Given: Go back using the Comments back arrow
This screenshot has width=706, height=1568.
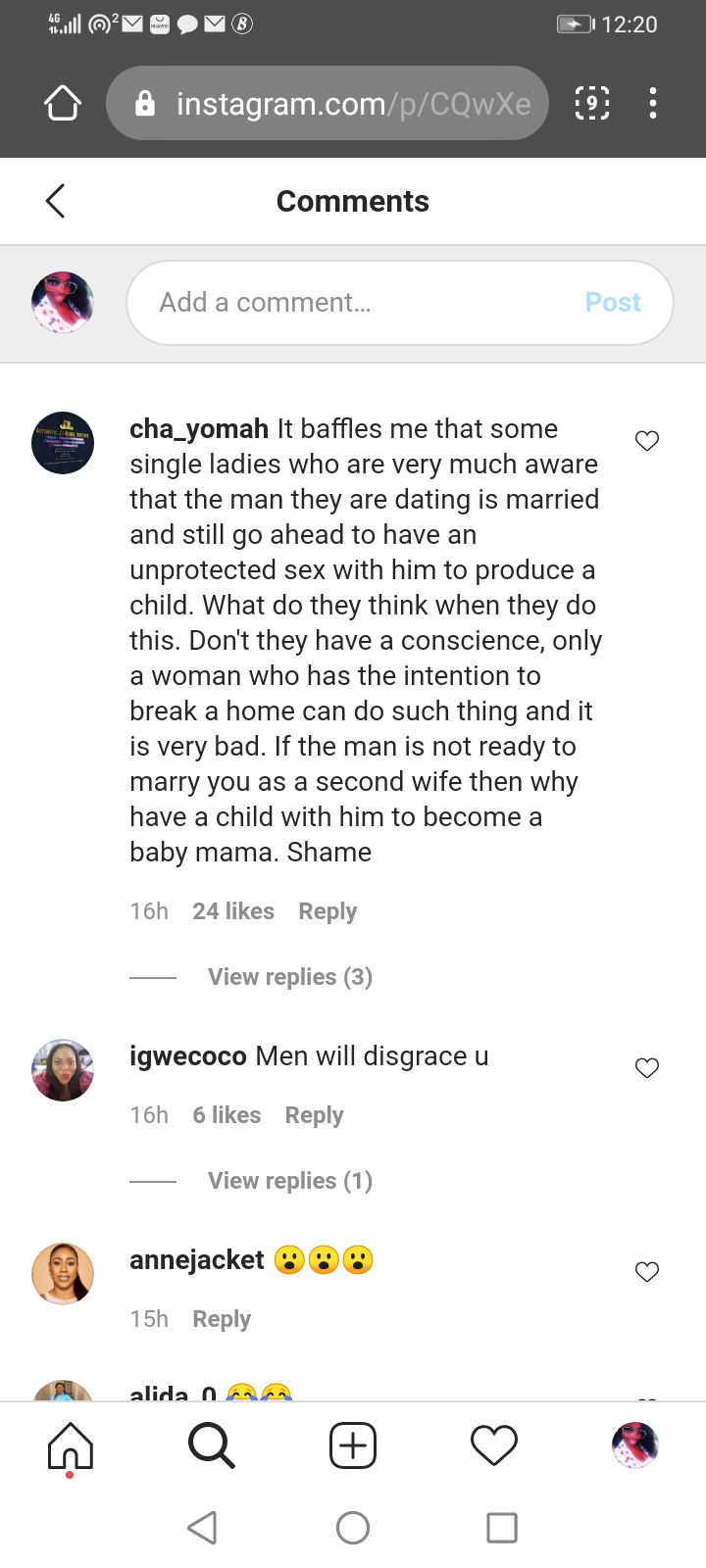Looking at the screenshot, I should [56, 201].
